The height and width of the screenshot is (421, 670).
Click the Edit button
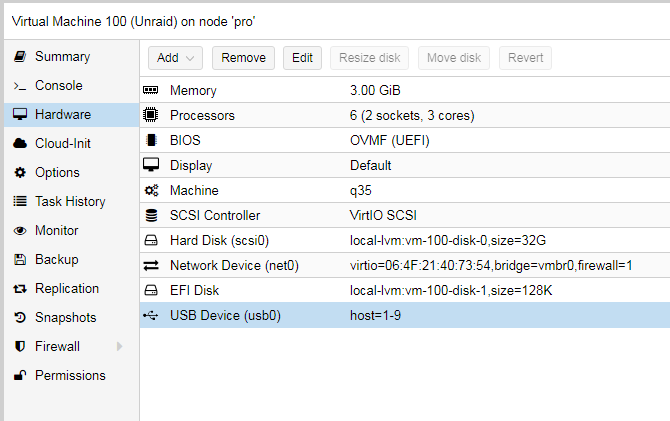coord(303,58)
